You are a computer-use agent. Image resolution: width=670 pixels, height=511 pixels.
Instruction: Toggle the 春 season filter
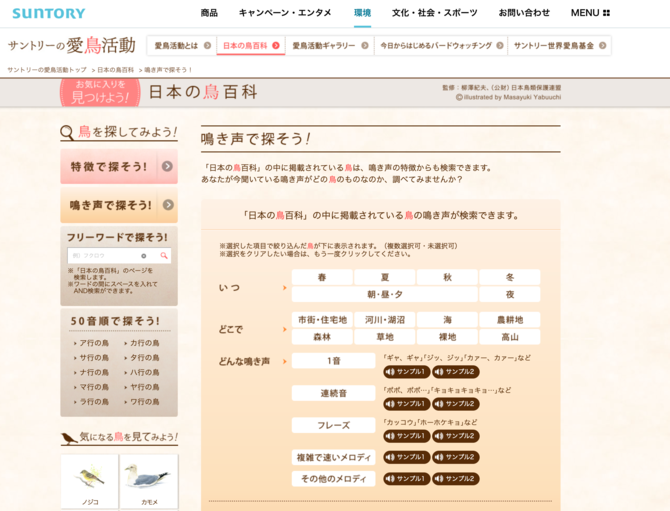coord(321,277)
